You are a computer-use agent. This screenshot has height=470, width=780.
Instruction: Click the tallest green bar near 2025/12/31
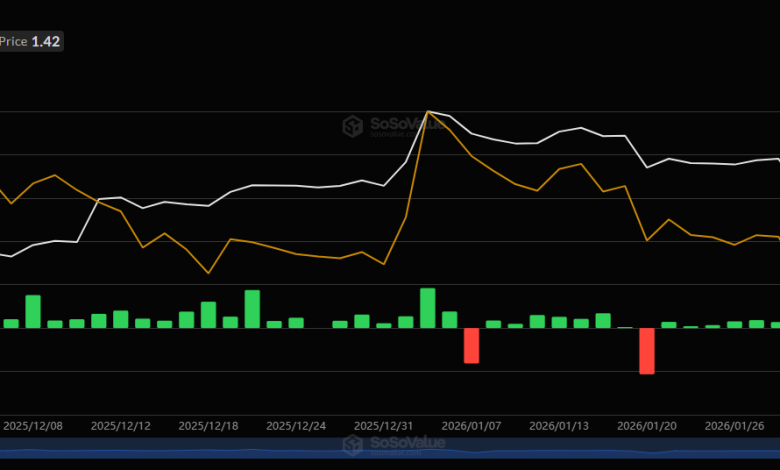tap(427, 308)
